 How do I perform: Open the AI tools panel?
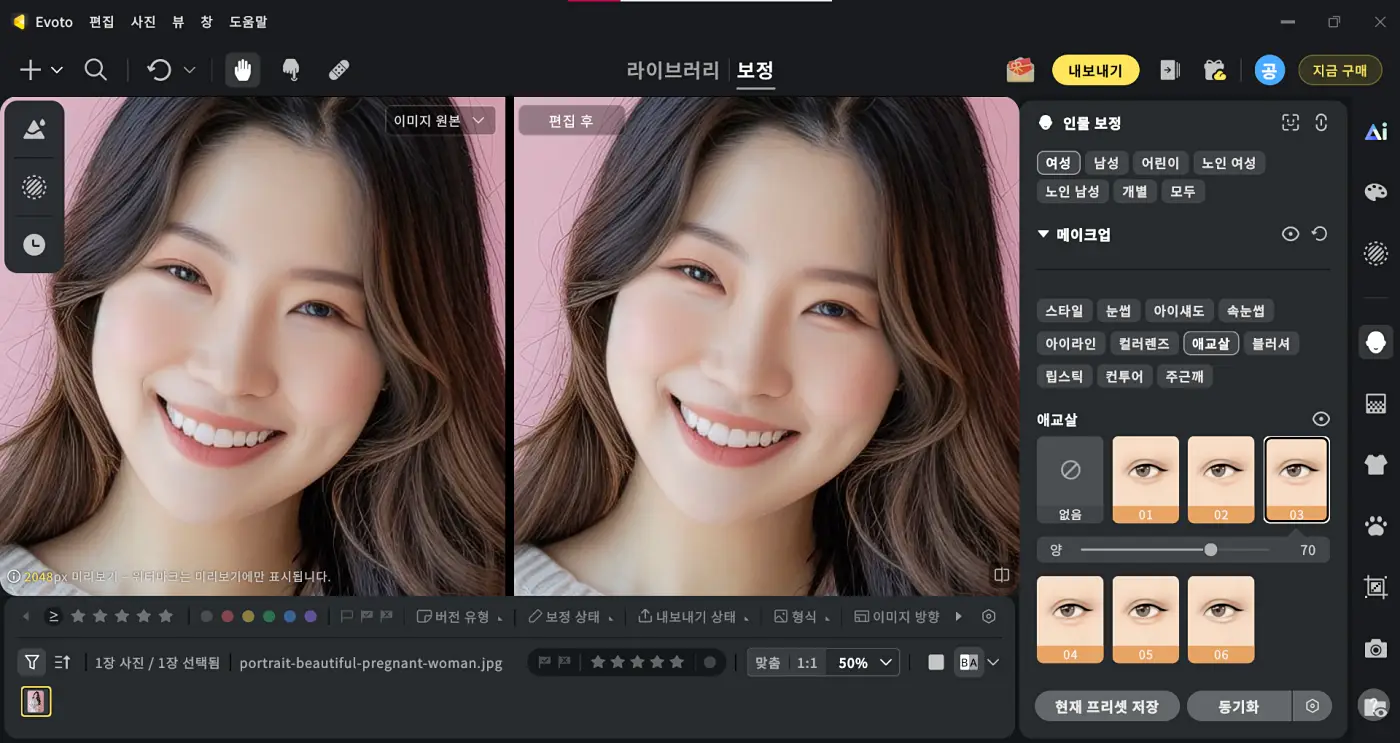tap(1375, 131)
